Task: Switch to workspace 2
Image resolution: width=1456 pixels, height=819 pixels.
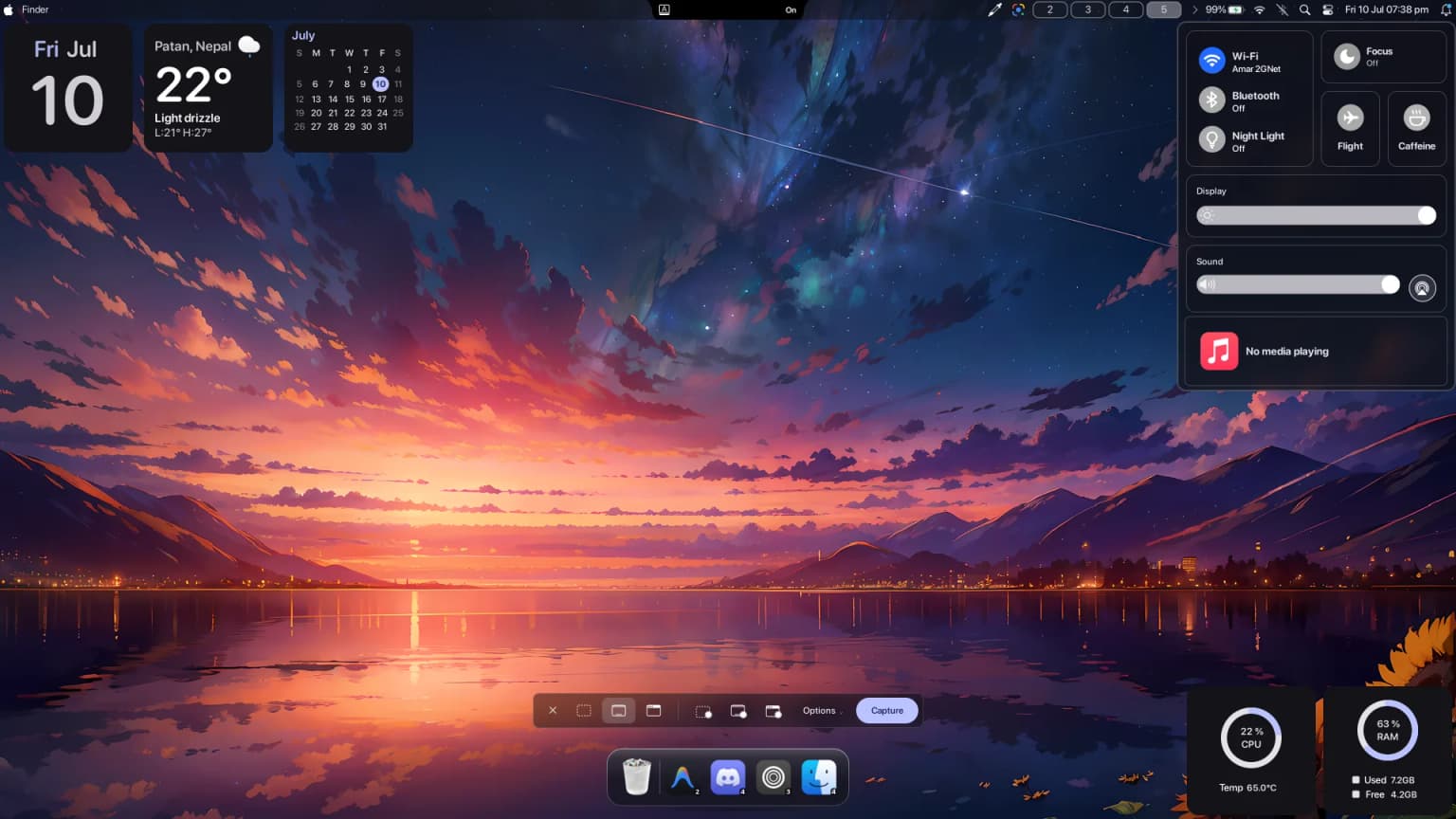Action: (1049, 9)
